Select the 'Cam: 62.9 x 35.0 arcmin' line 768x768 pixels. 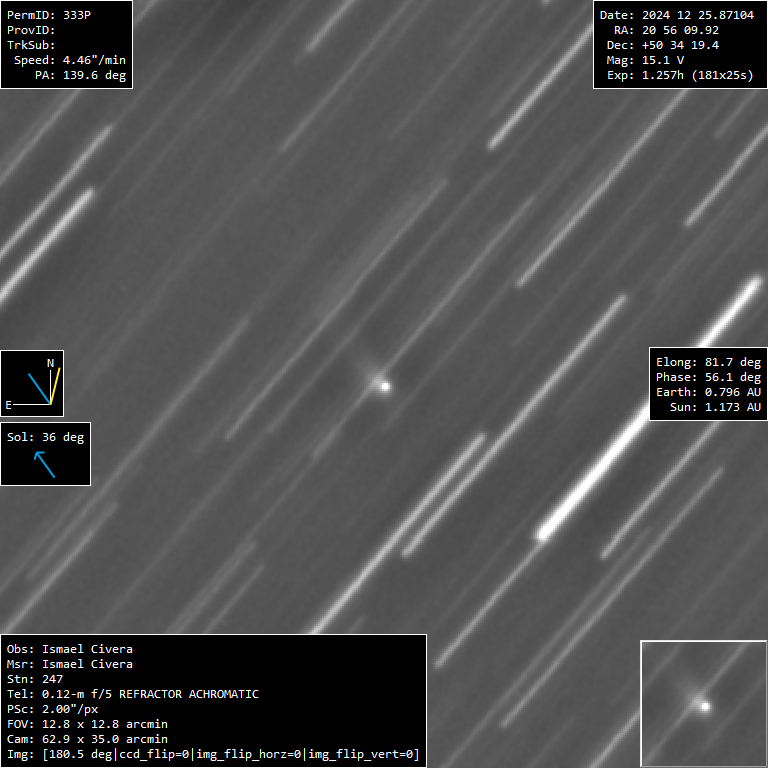coord(87,739)
